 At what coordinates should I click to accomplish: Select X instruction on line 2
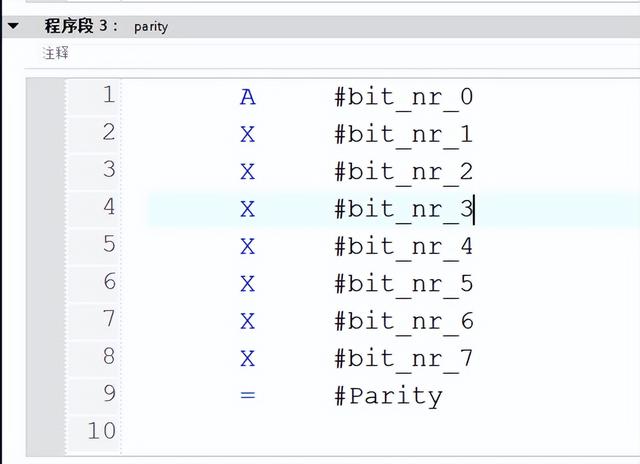248,134
